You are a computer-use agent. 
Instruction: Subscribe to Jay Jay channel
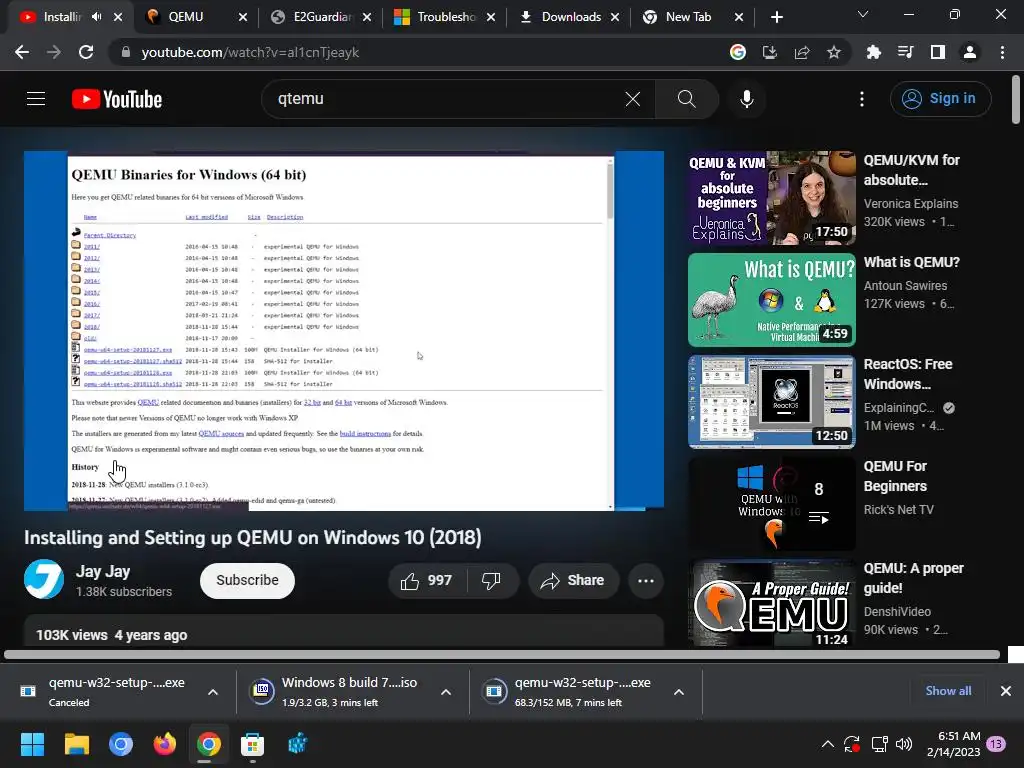click(248, 581)
